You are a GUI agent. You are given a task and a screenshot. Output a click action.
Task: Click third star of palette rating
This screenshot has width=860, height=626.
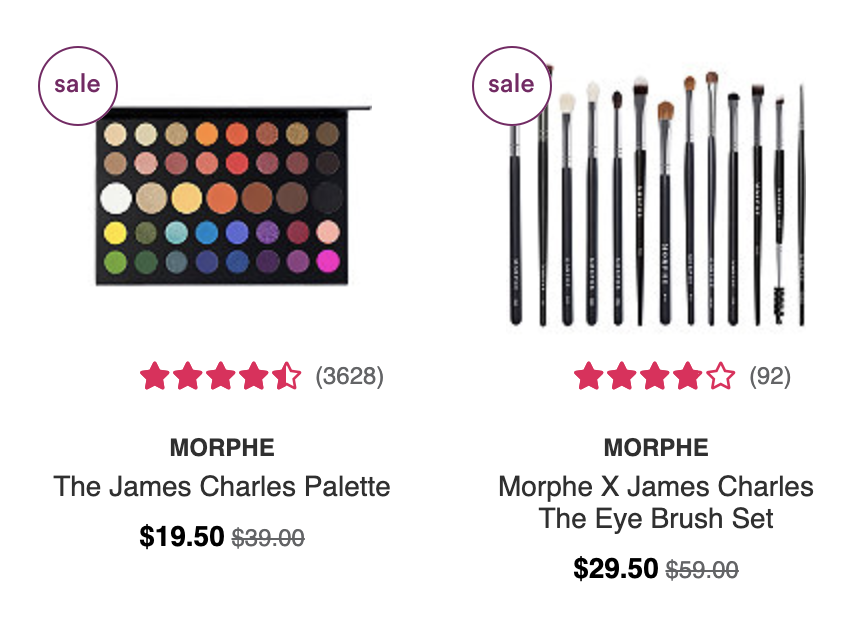pyautogui.click(x=220, y=376)
